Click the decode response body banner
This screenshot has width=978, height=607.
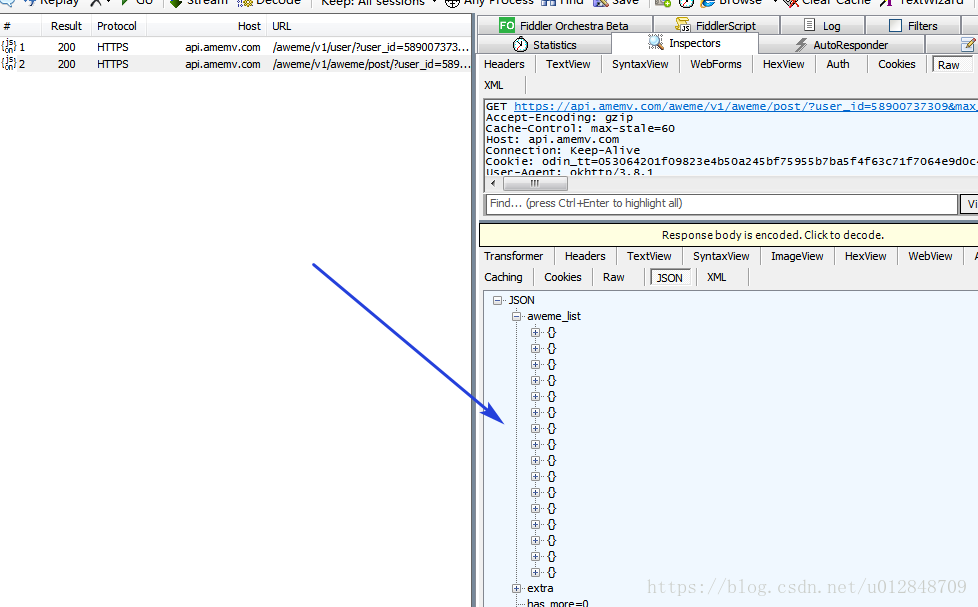pos(729,235)
